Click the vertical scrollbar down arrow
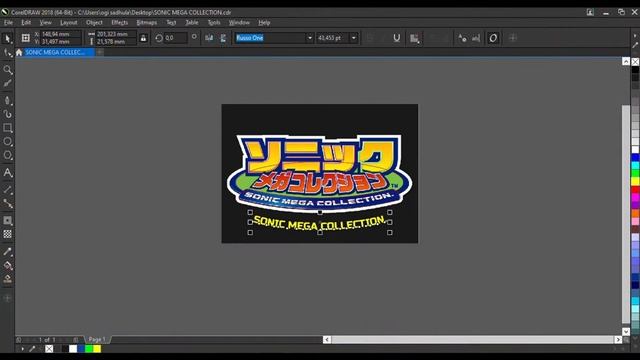The image size is (640, 360). click(x=626, y=331)
